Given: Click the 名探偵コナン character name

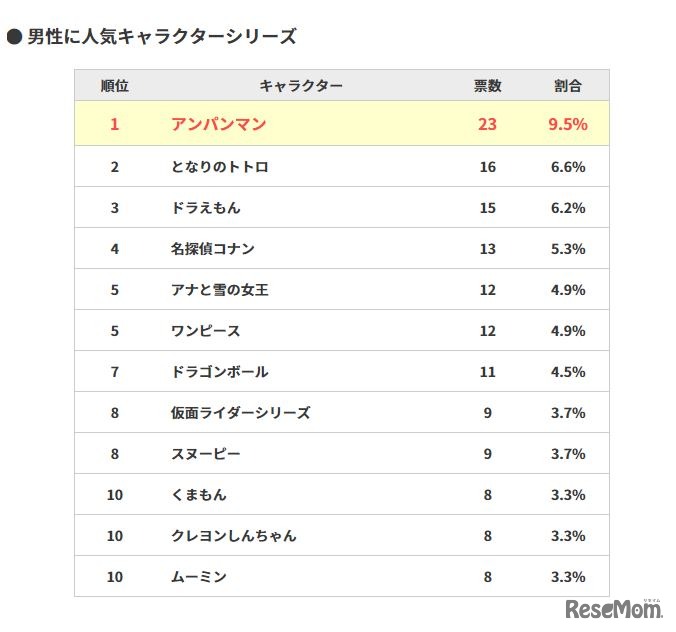Looking at the screenshot, I should pos(212,249).
